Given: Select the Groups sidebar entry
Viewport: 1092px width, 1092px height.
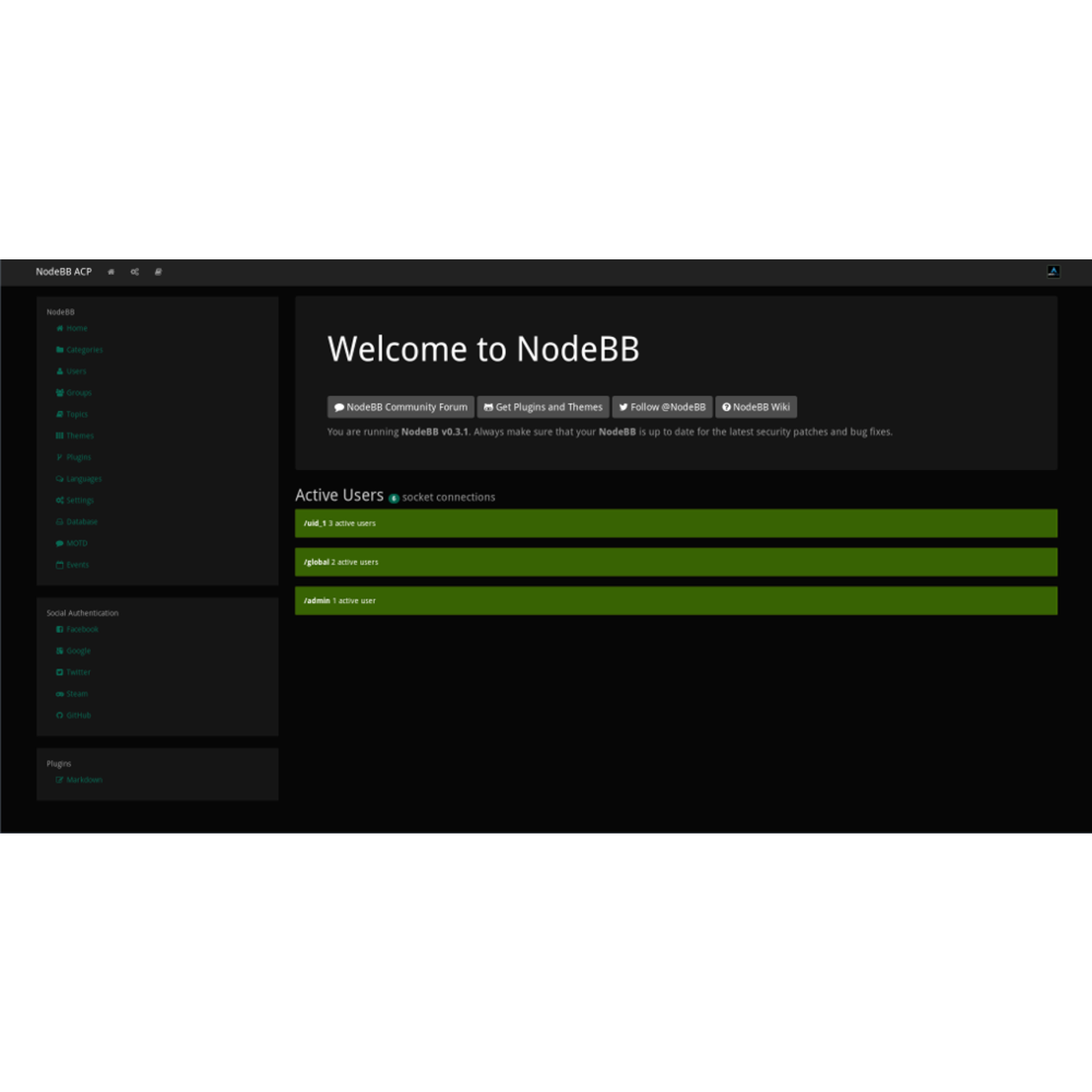Looking at the screenshot, I should pyautogui.click(x=78, y=392).
